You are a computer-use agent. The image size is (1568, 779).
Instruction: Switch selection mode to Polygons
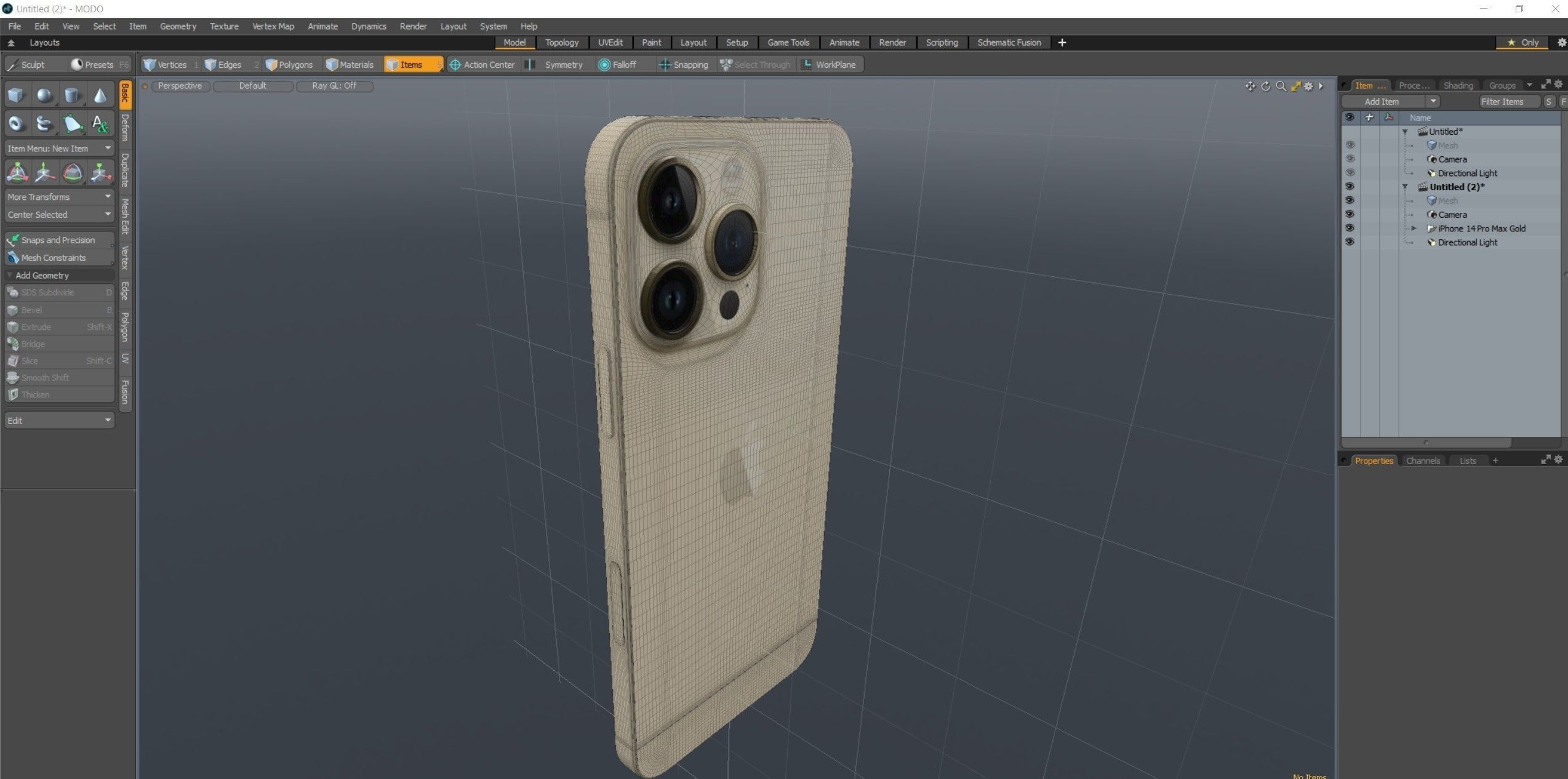[x=289, y=65]
